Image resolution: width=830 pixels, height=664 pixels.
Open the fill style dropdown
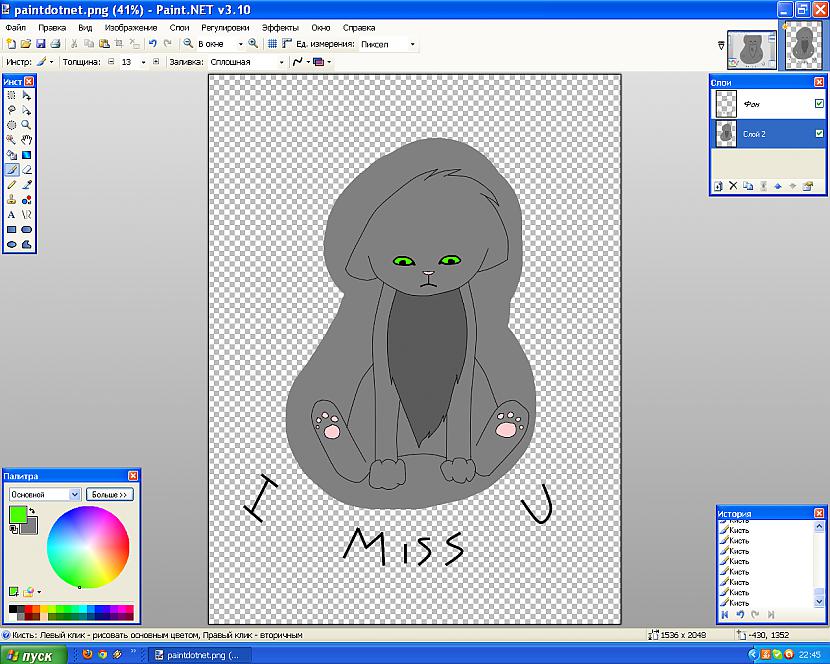(281, 62)
